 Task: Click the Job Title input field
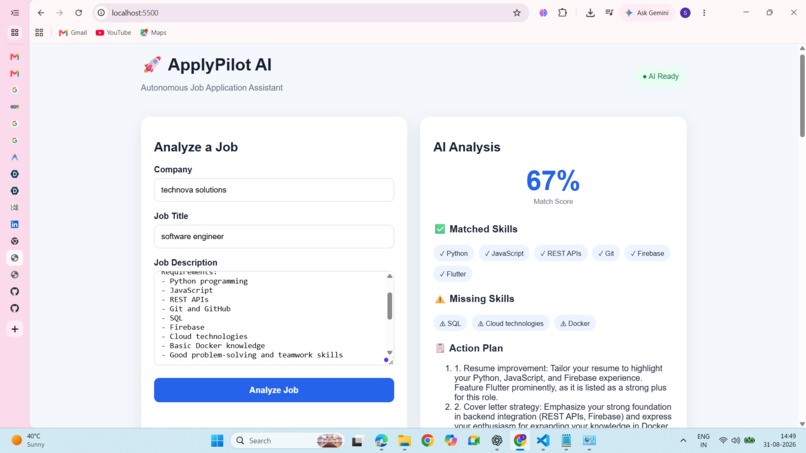(273, 237)
